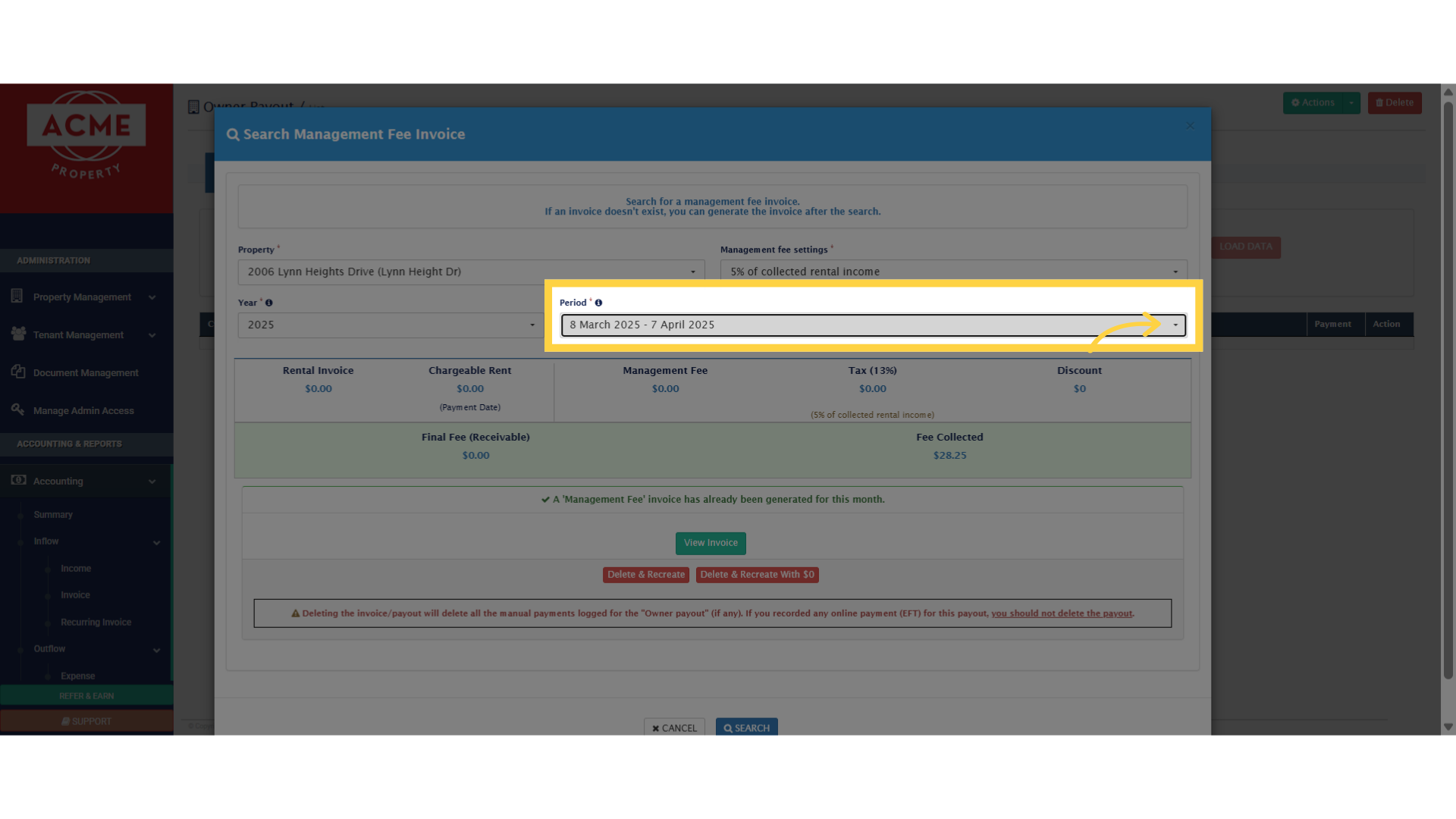Open the Management fee settings dropdown
This screenshot has height=819, width=1456.
point(953,271)
